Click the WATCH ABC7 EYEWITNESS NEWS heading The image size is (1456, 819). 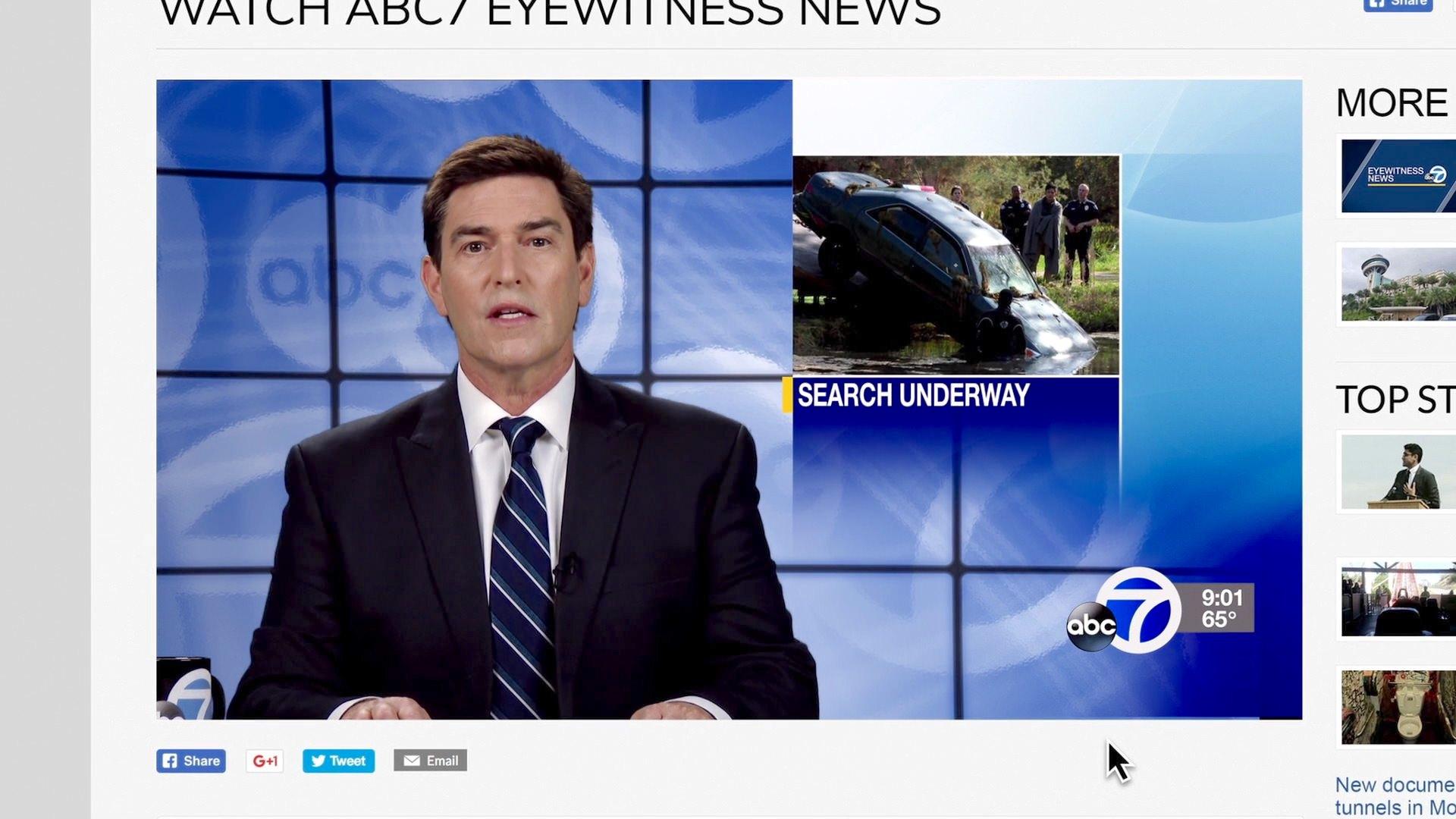tap(550, 14)
